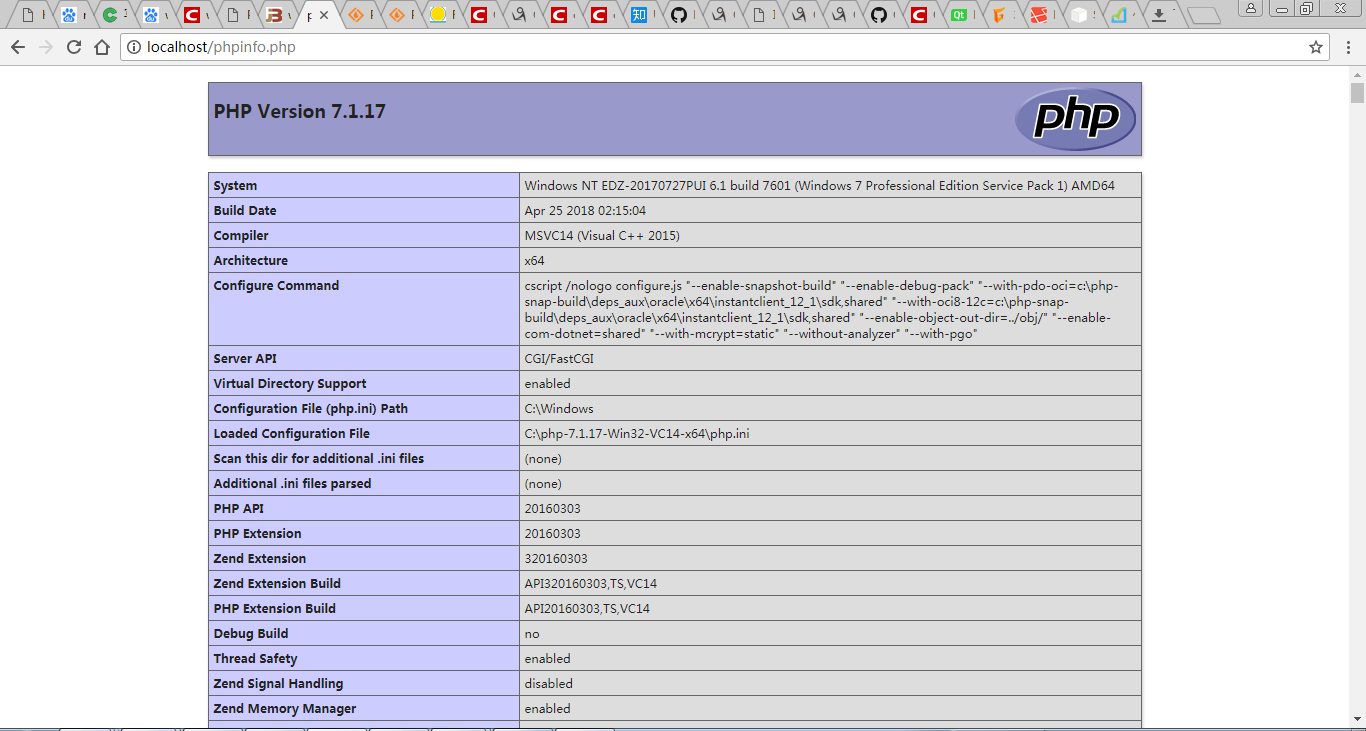
Task: Click the localhost/phpinfo.php address bar
Action: click(400, 46)
